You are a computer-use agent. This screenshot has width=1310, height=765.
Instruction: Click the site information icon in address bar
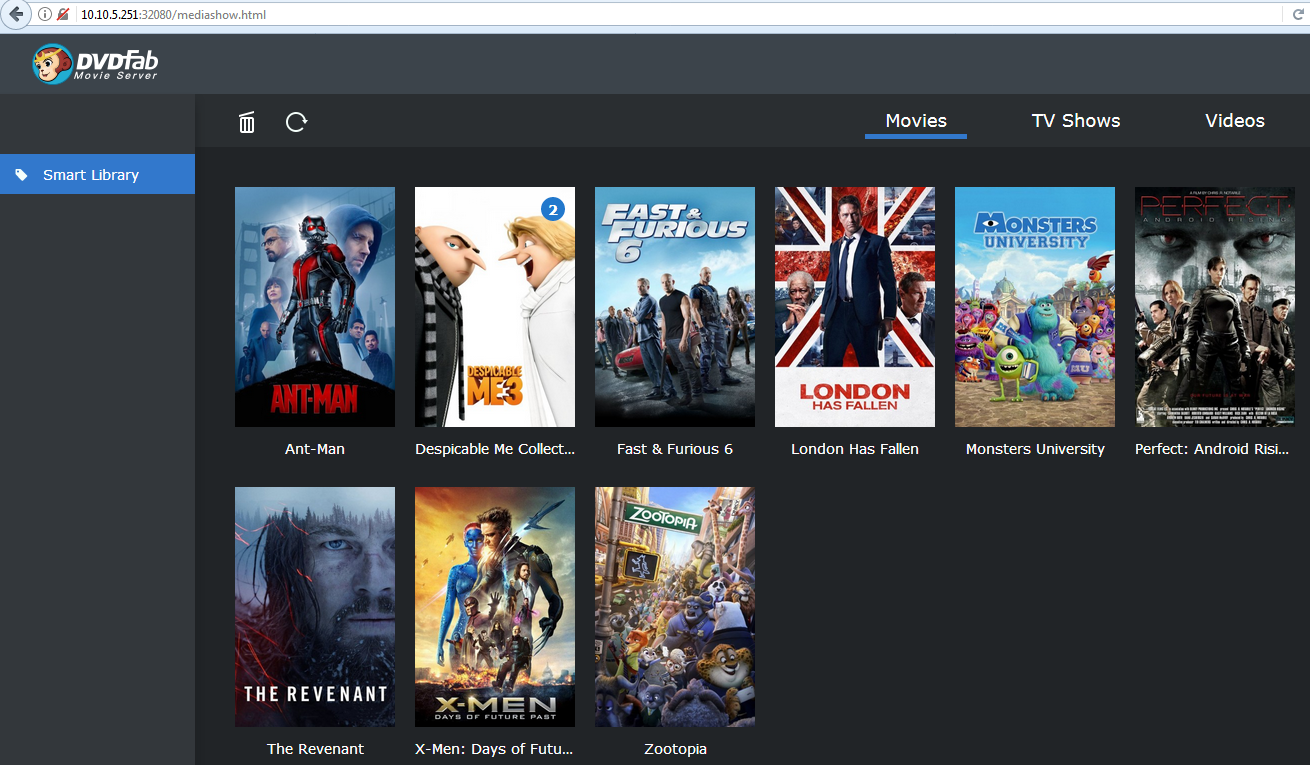(45, 15)
